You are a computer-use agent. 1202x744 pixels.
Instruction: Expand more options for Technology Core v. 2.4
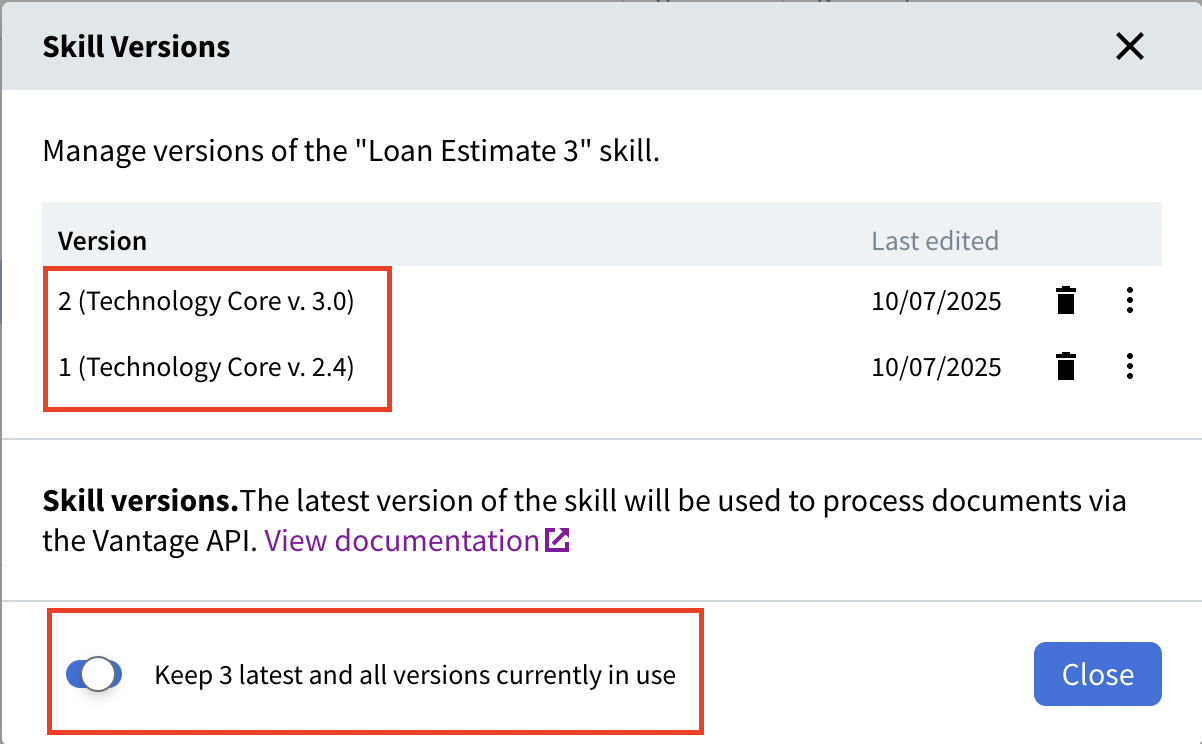click(x=1129, y=366)
